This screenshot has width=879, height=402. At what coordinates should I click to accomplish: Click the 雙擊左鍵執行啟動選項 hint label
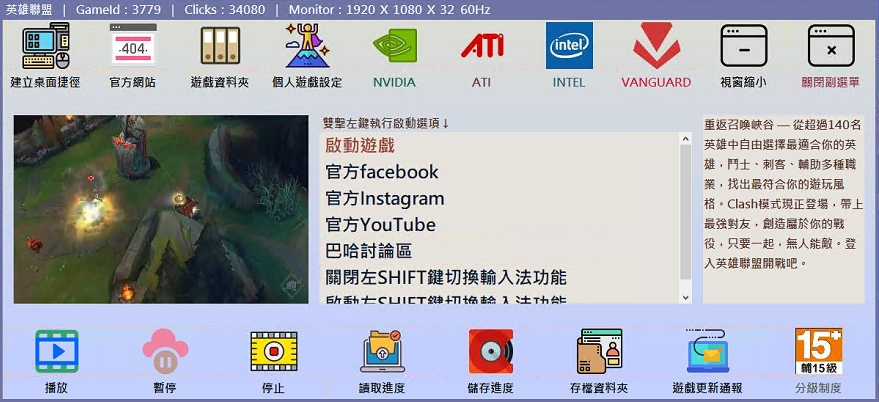coord(386,123)
